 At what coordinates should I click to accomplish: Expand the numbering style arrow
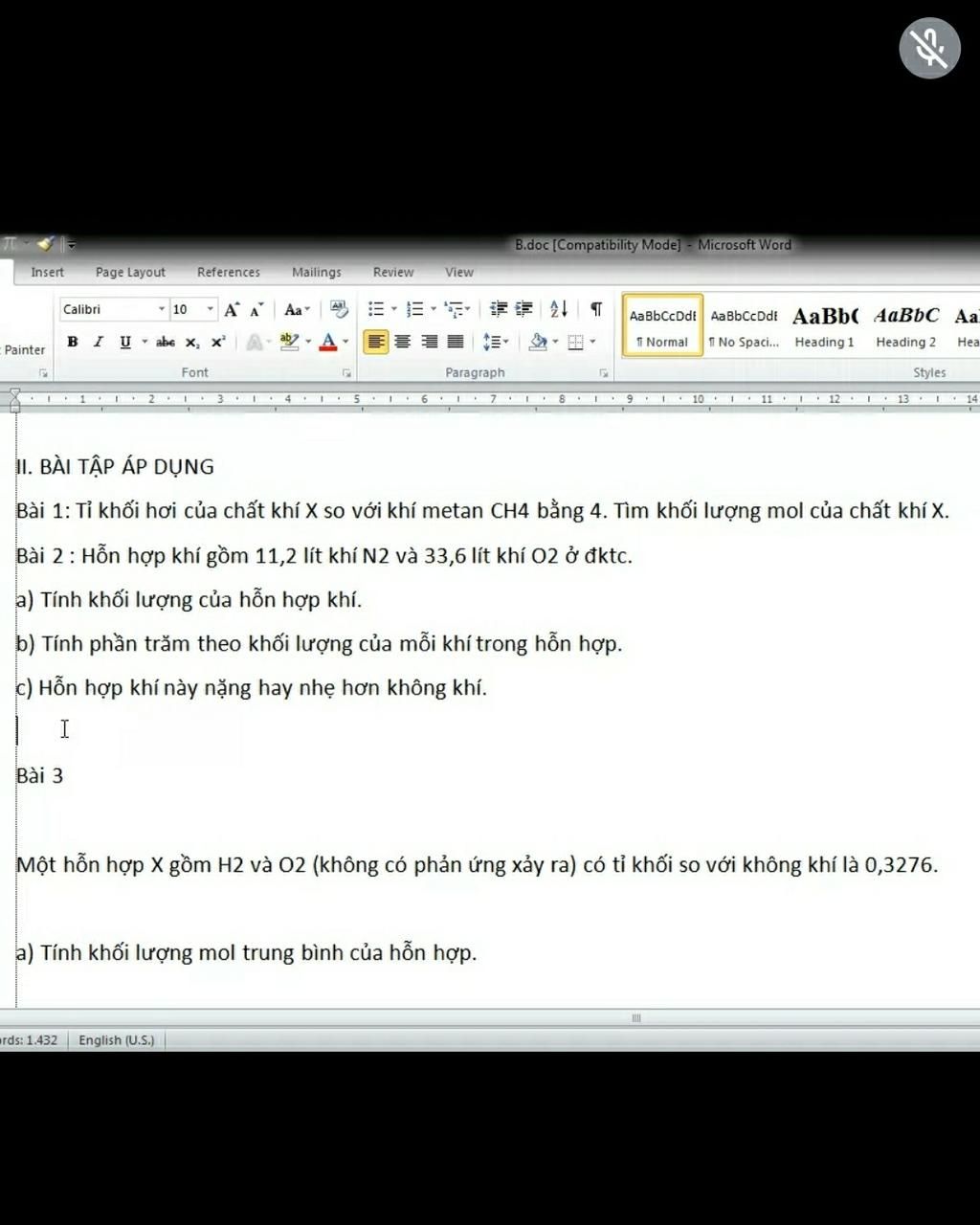433,309
